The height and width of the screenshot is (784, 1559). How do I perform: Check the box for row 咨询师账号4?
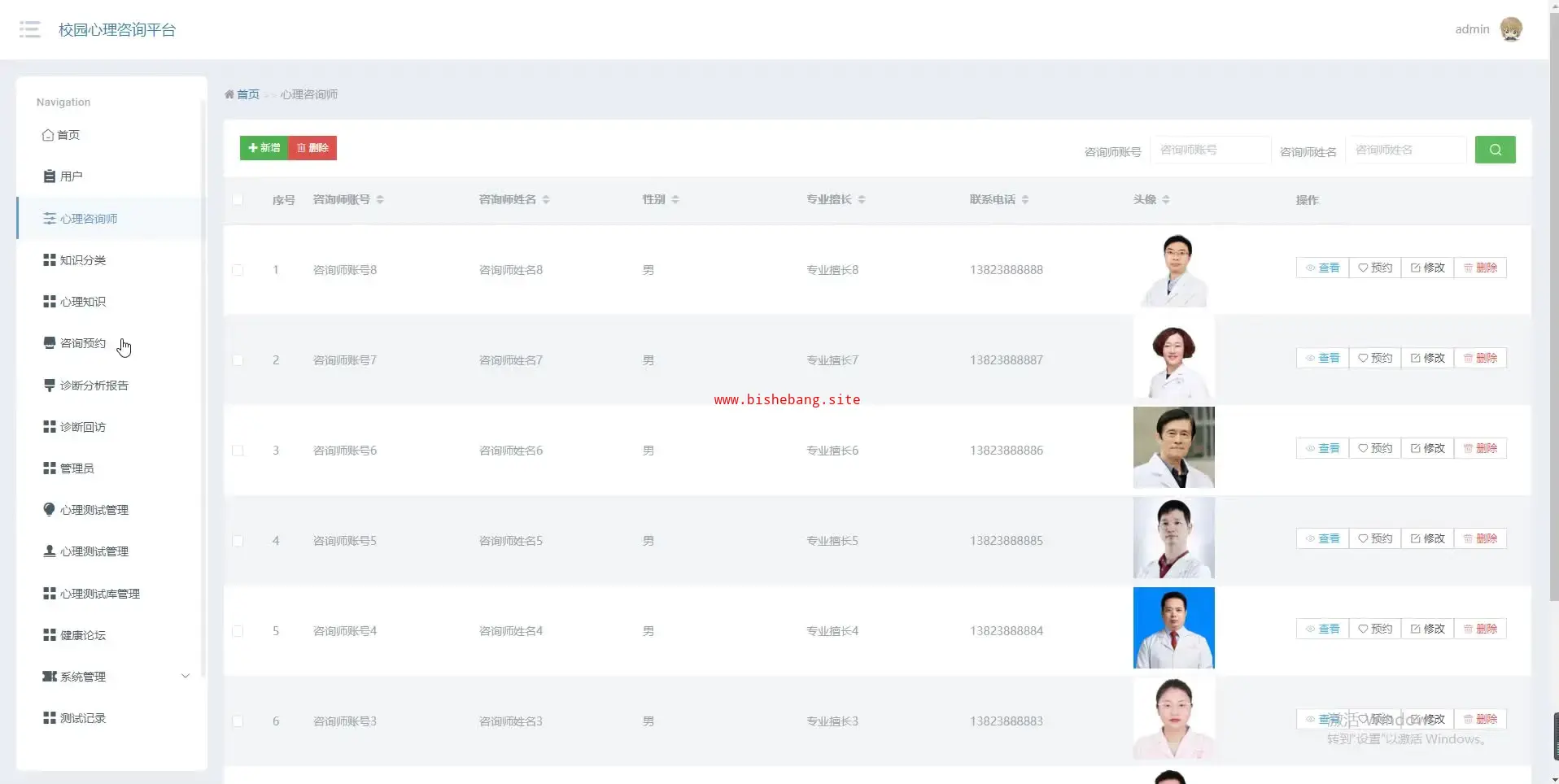coord(238,631)
